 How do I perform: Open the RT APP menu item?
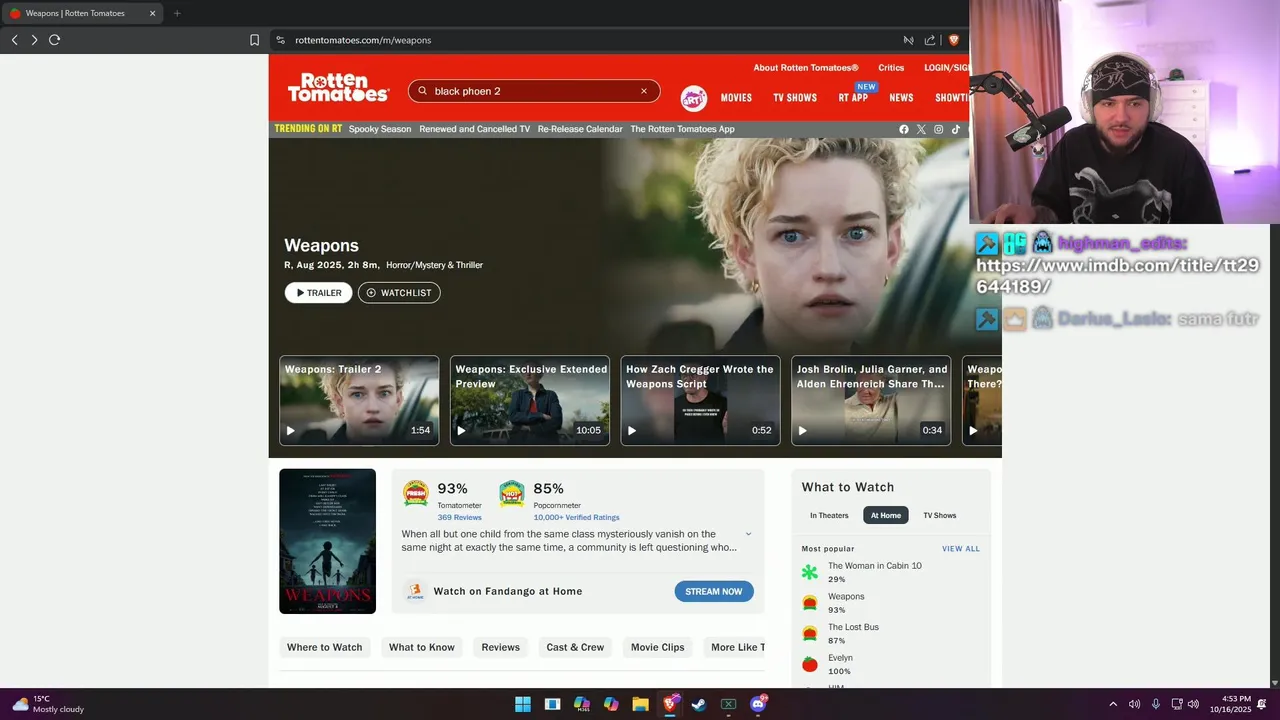pyautogui.click(x=853, y=98)
